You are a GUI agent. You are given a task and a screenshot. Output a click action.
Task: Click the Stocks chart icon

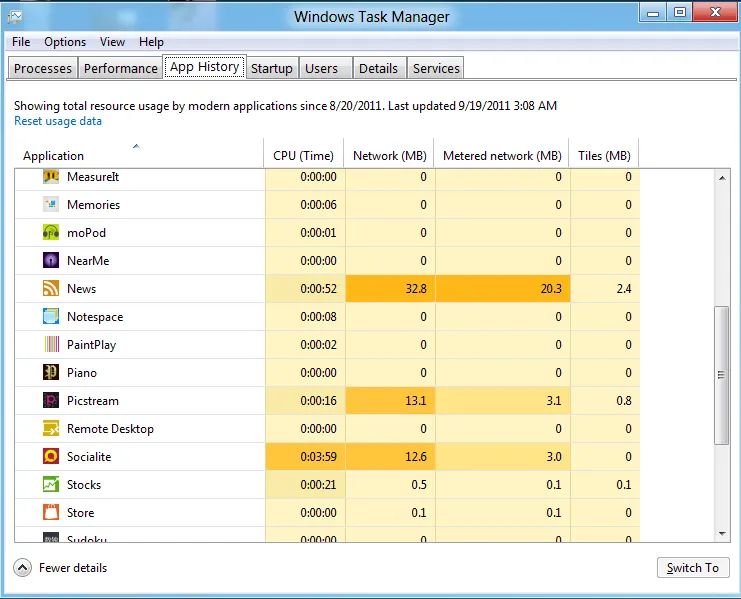[51, 484]
